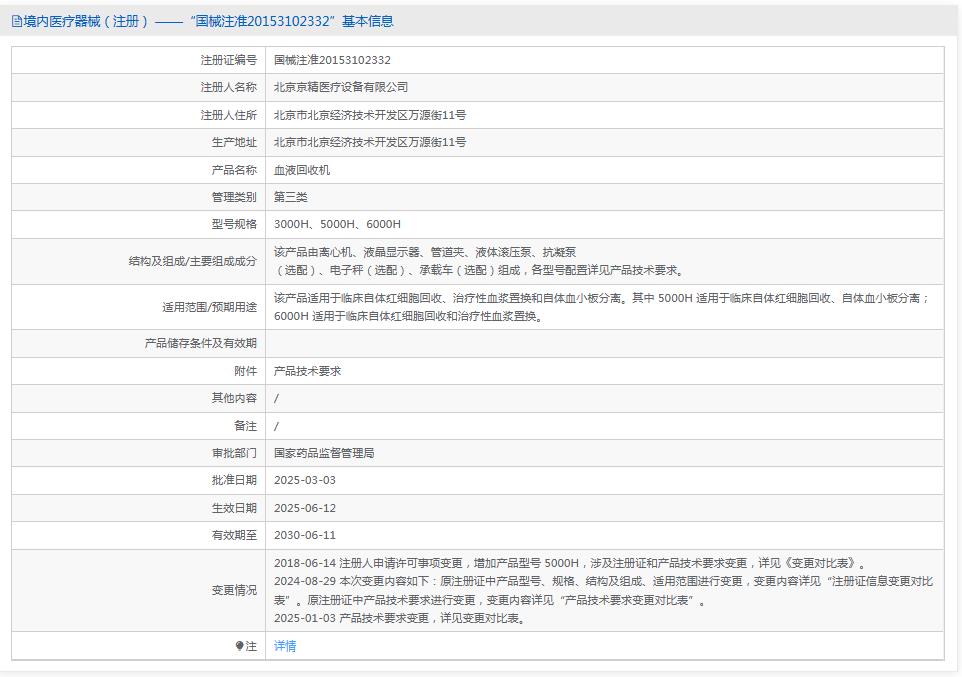Click the 型号规格 label
962x677 pixels.
(x=234, y=224)
